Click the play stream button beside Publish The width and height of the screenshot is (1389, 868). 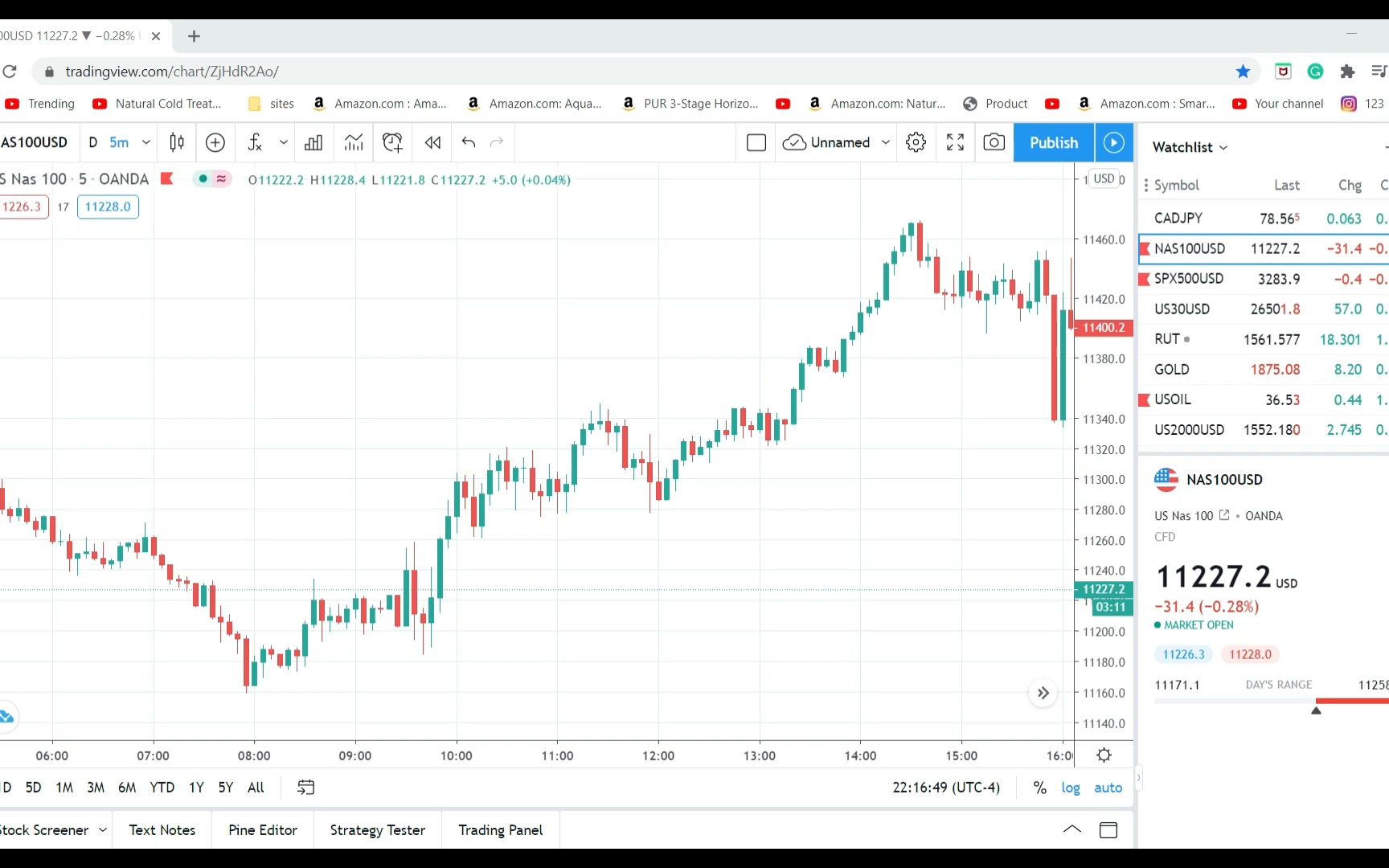[x=1113, y=142]
